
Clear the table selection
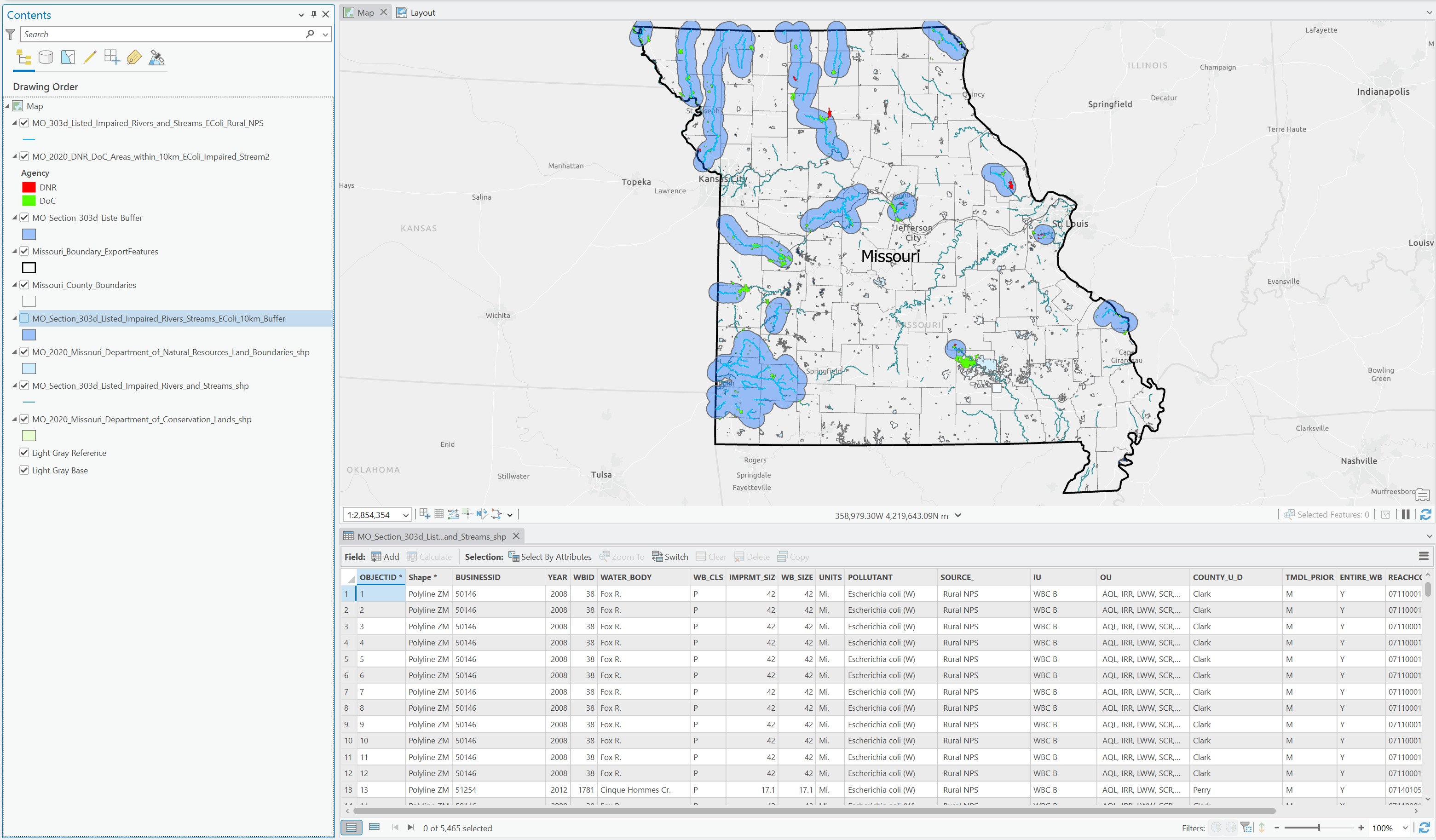click(711, 557)
